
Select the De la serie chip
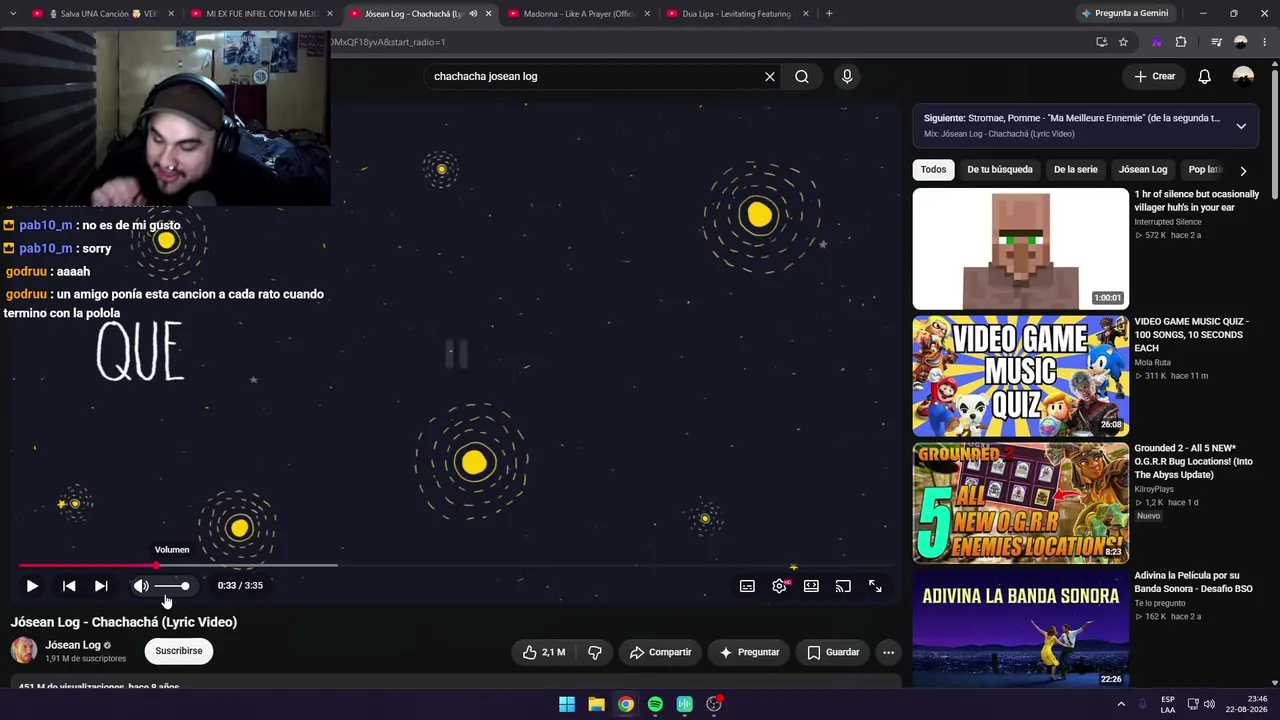(1076, 170)
